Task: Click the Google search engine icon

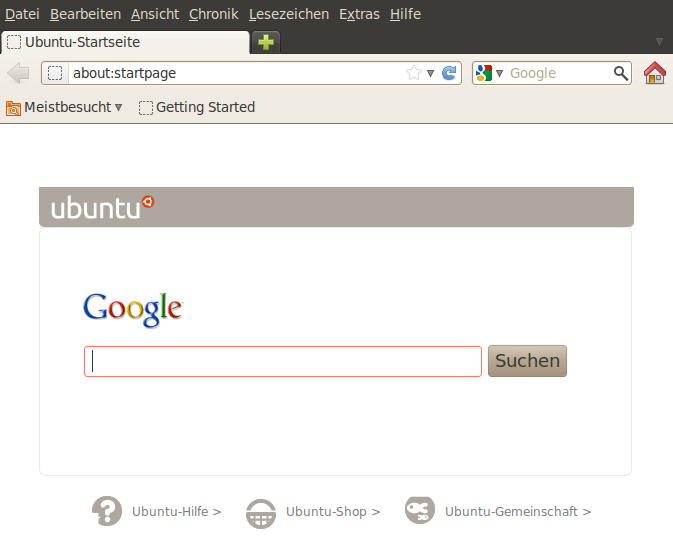Action: tap(484, 73)
